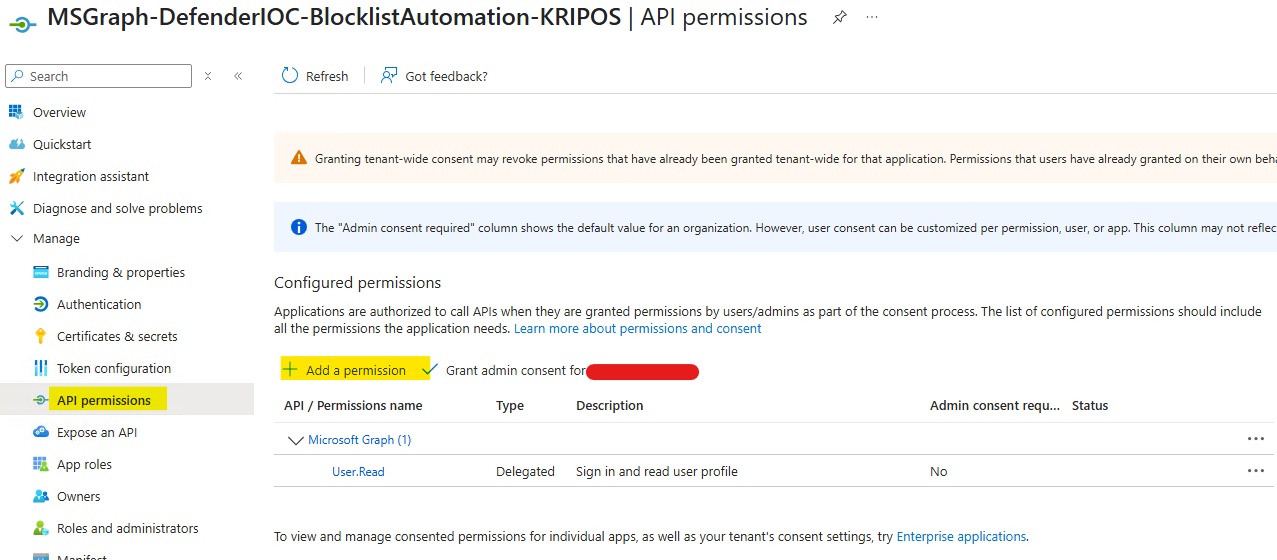Click the 'No' admin consent cell
This screenshot has width=1277, height=560.
pos(938,471)
